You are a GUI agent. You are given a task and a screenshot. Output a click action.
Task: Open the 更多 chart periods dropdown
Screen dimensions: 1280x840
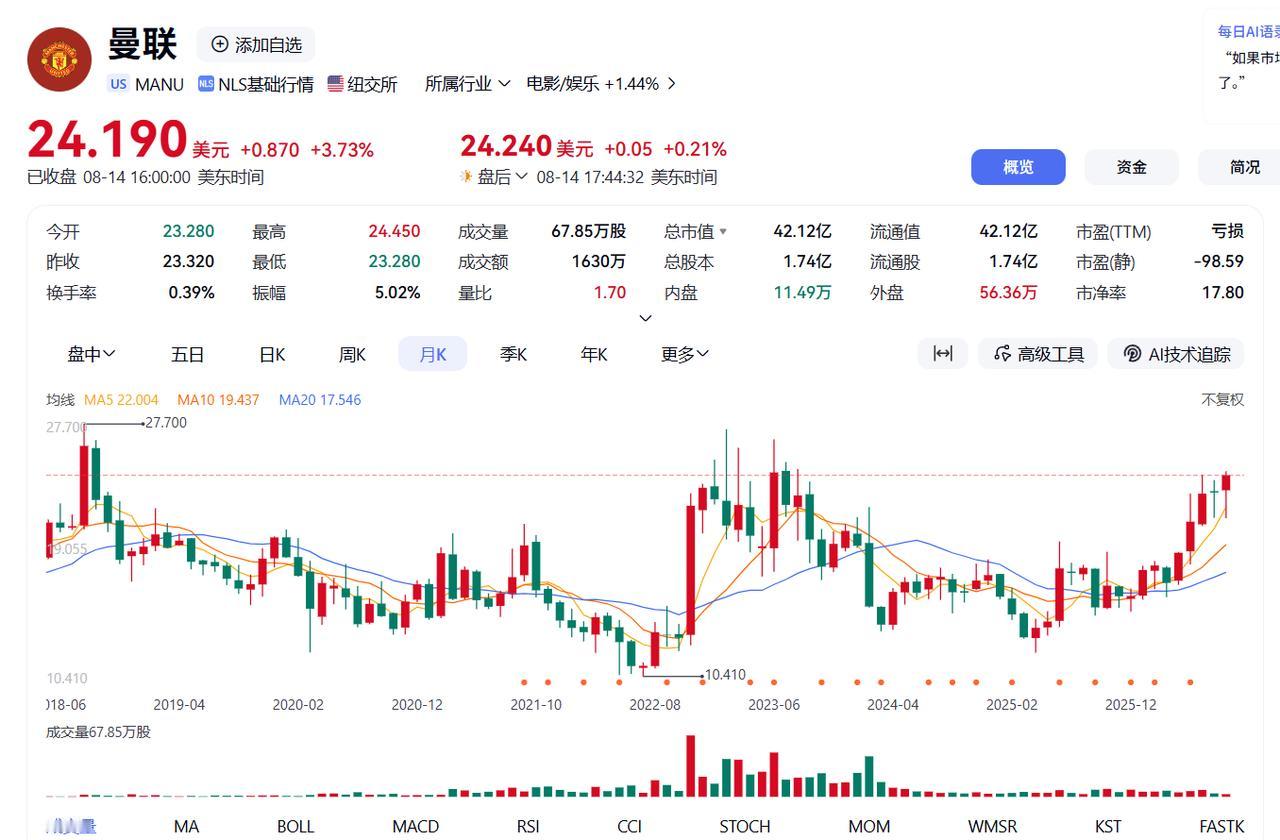(x=685, y=354)
